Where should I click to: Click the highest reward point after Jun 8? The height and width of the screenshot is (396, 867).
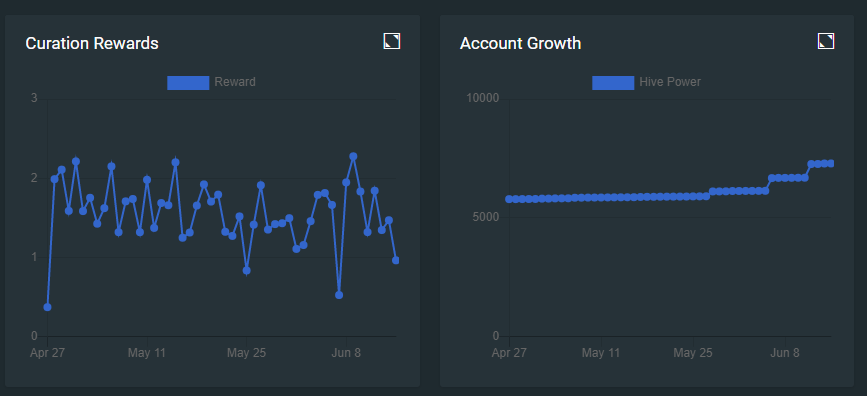[x=353, y=157]
